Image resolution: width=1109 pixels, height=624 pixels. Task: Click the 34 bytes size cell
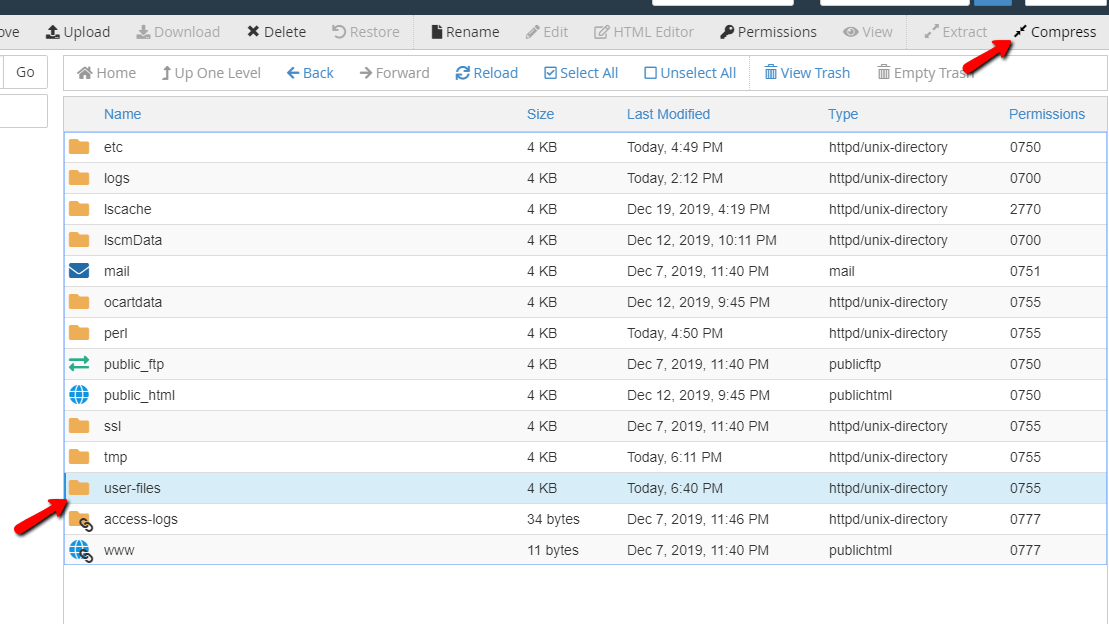click(x=553, y=519)
